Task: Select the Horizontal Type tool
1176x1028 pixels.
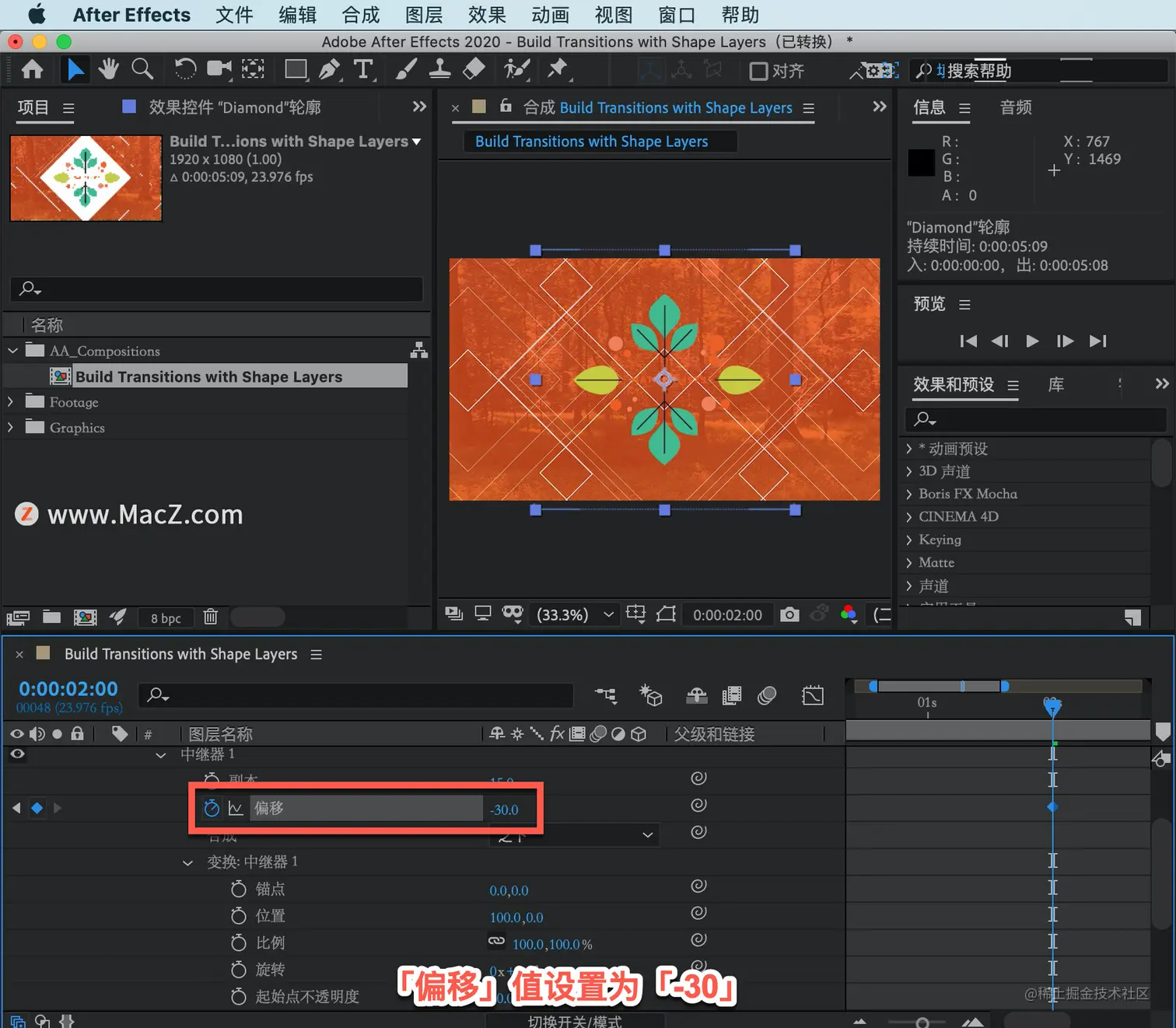Action: [x=363, y=69]
